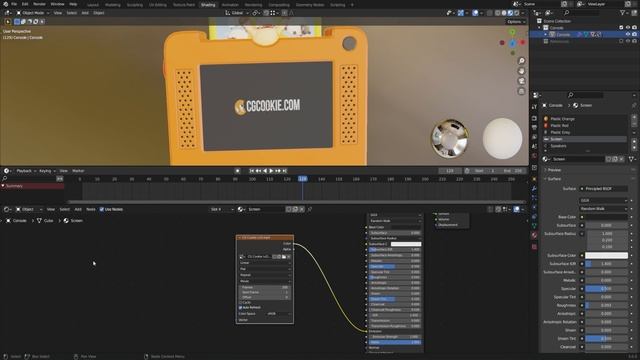Toggle viewport overlays button
The height and width of the screenshot is (360, 640).
tap(475, 13)
